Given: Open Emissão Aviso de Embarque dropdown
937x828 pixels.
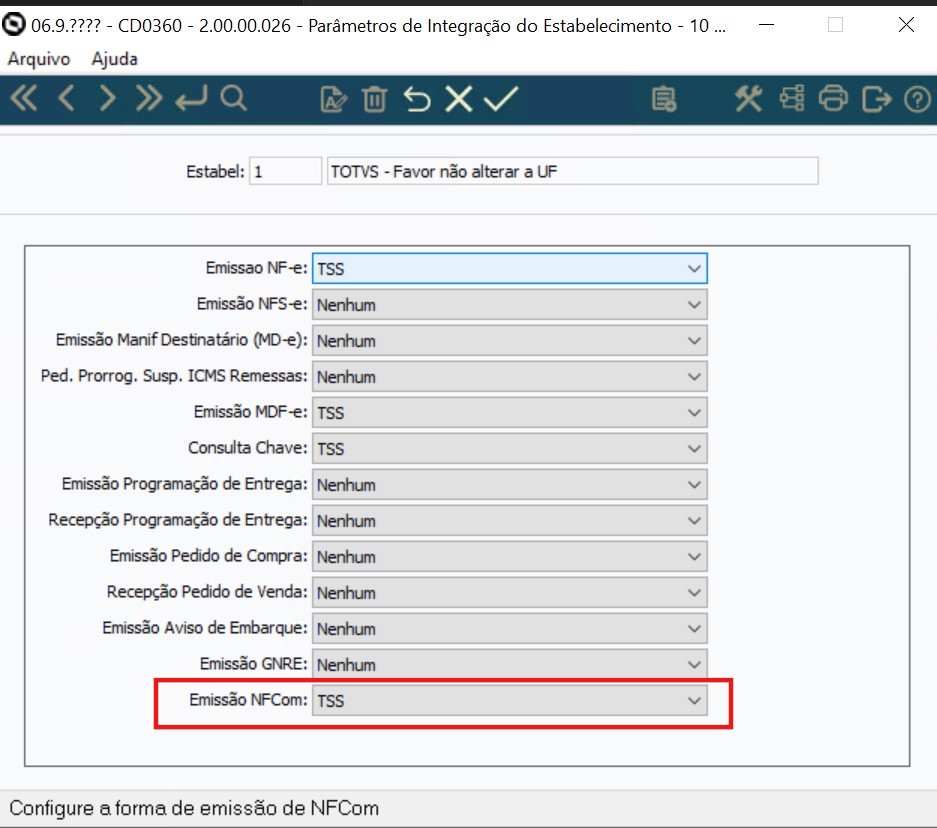Looking at the screenshot, I should (x=510, y=628).
